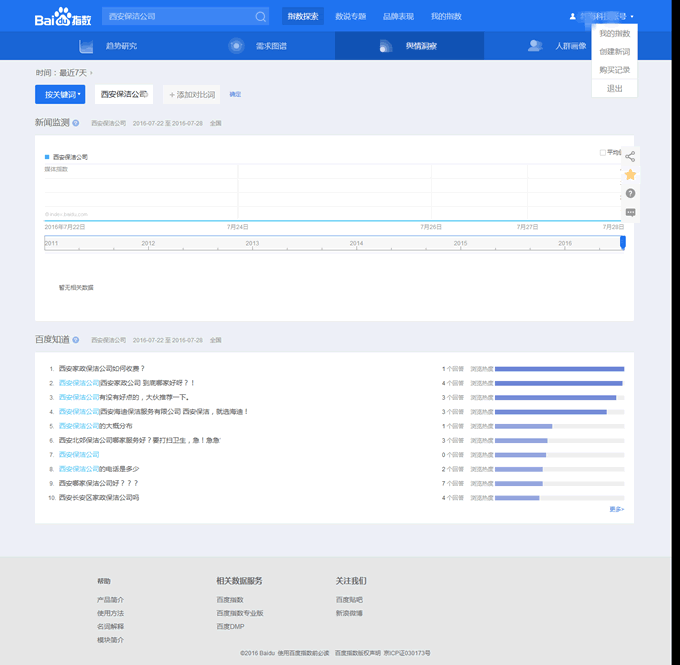Open footer link 使用方法
680x665 pixels.
tap(110, 613)
